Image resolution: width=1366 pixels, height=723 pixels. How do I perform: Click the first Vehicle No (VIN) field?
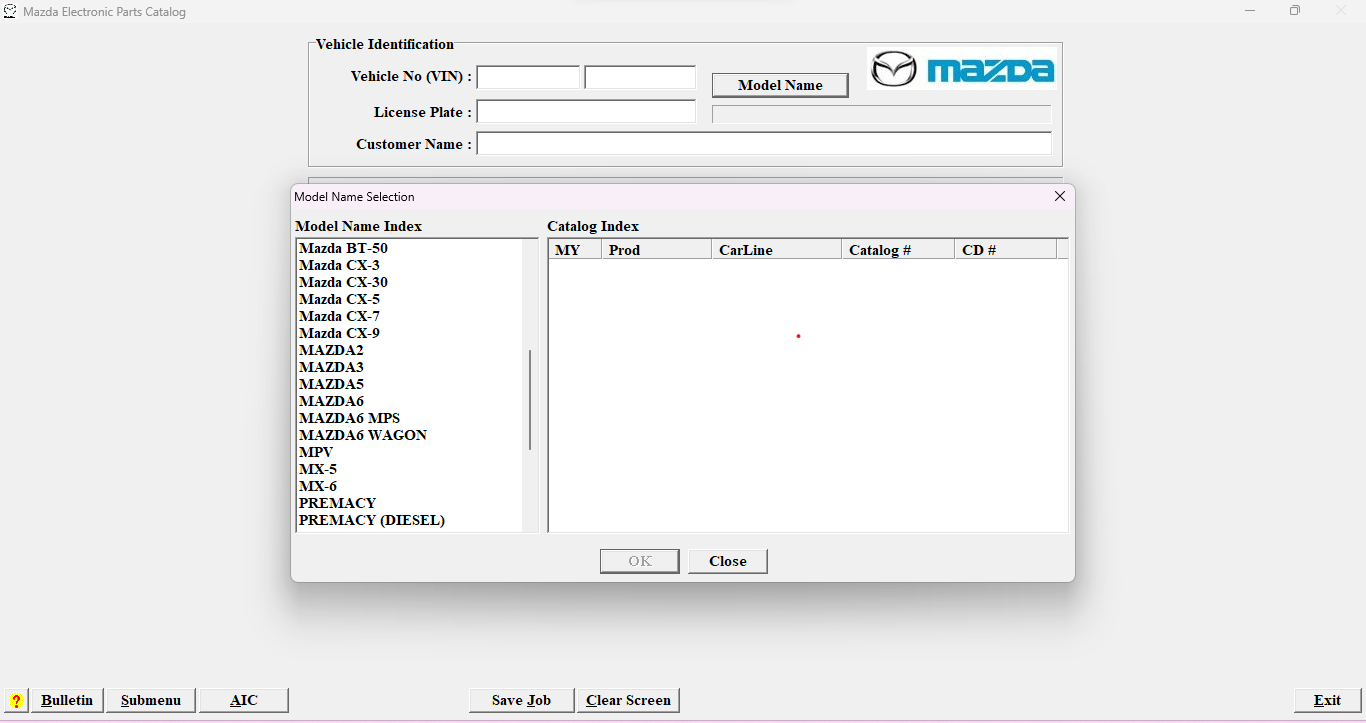tap(528, 77)
